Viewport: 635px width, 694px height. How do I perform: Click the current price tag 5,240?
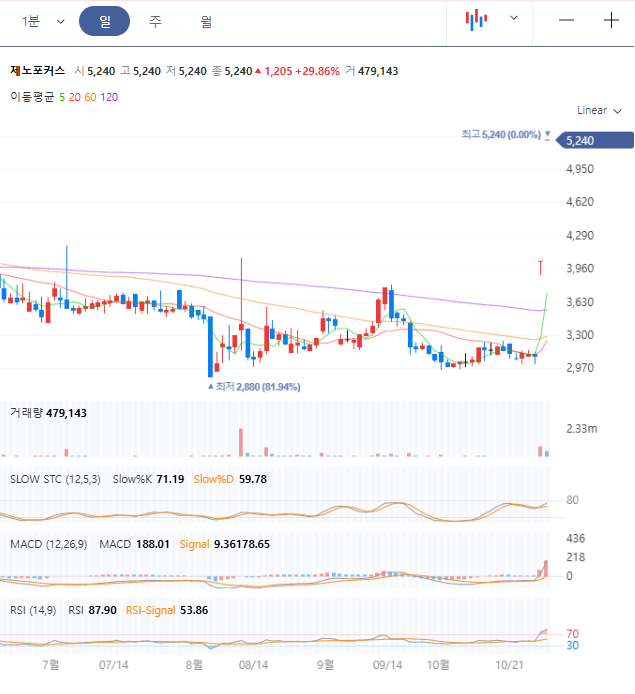click(594, 141)
